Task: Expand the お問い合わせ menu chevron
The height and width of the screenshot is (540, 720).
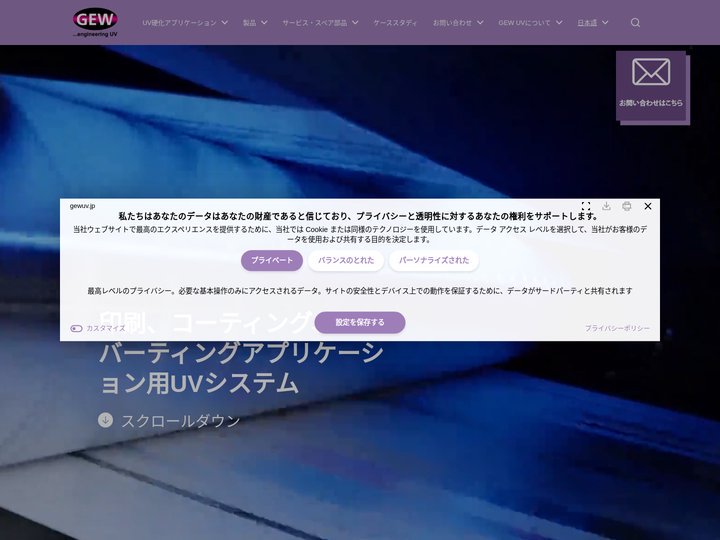Action: (480, 22)
